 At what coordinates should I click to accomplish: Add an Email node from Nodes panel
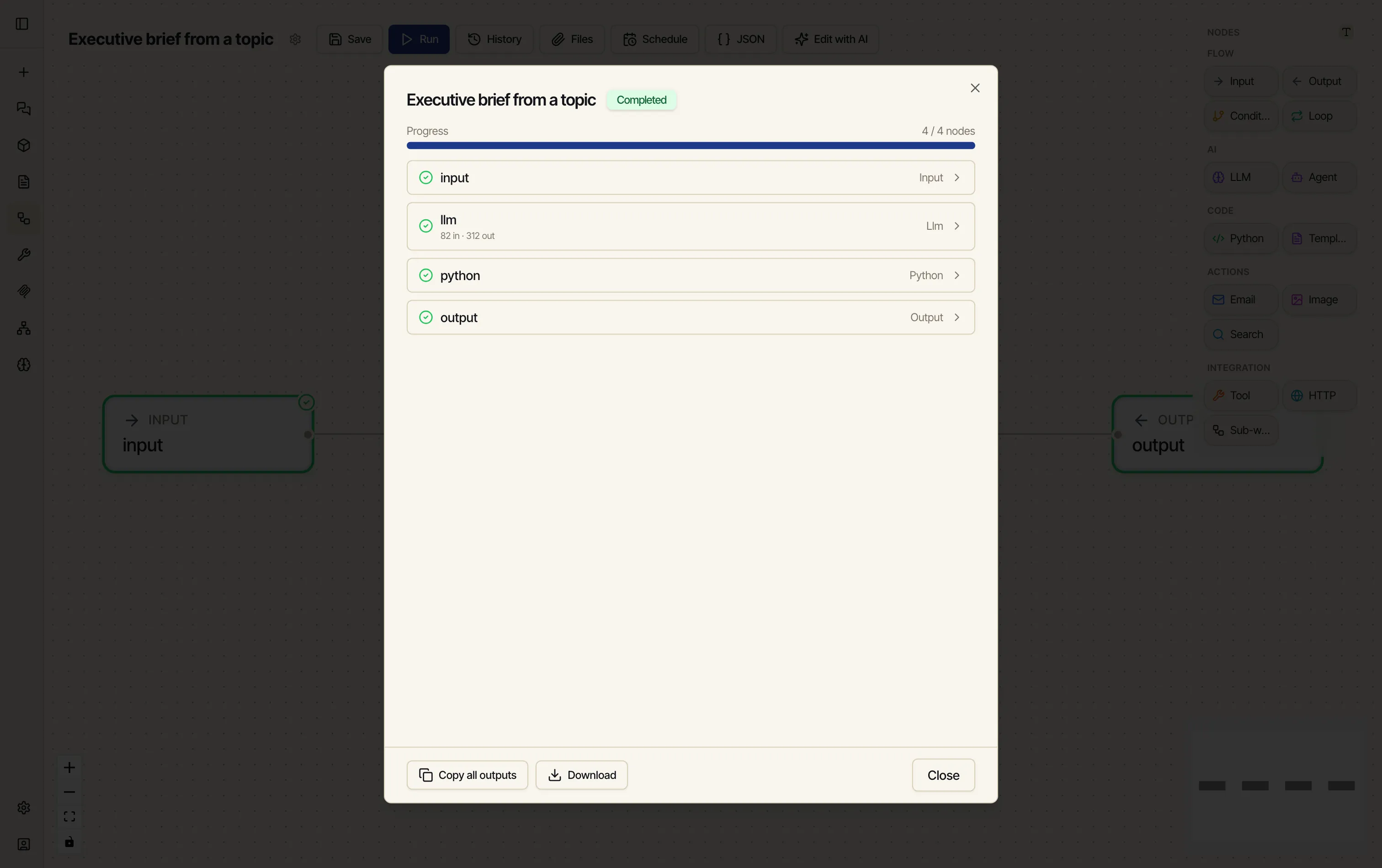1241,300
